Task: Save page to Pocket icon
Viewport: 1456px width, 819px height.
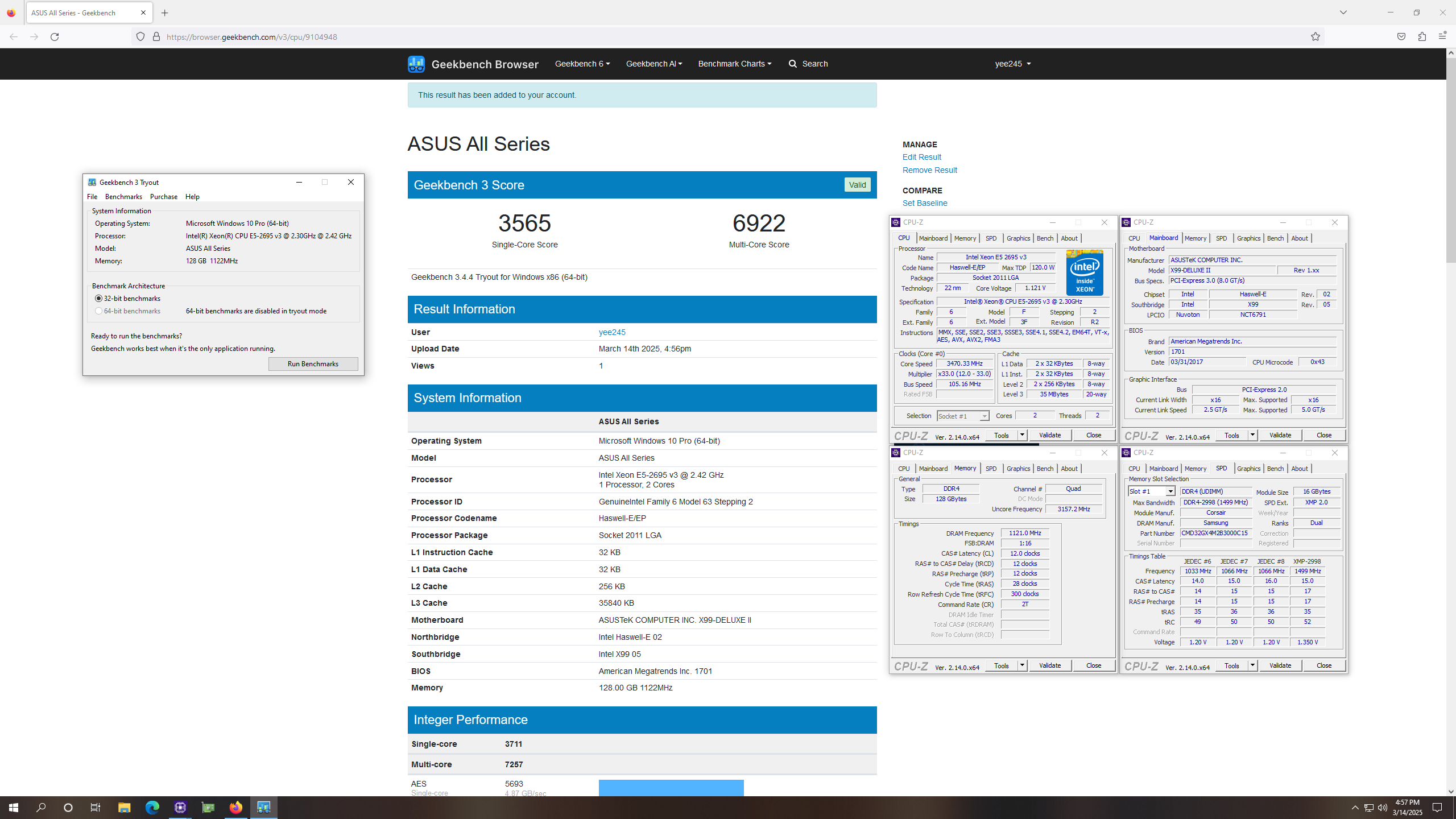Action: click(x=1401, y=37)
